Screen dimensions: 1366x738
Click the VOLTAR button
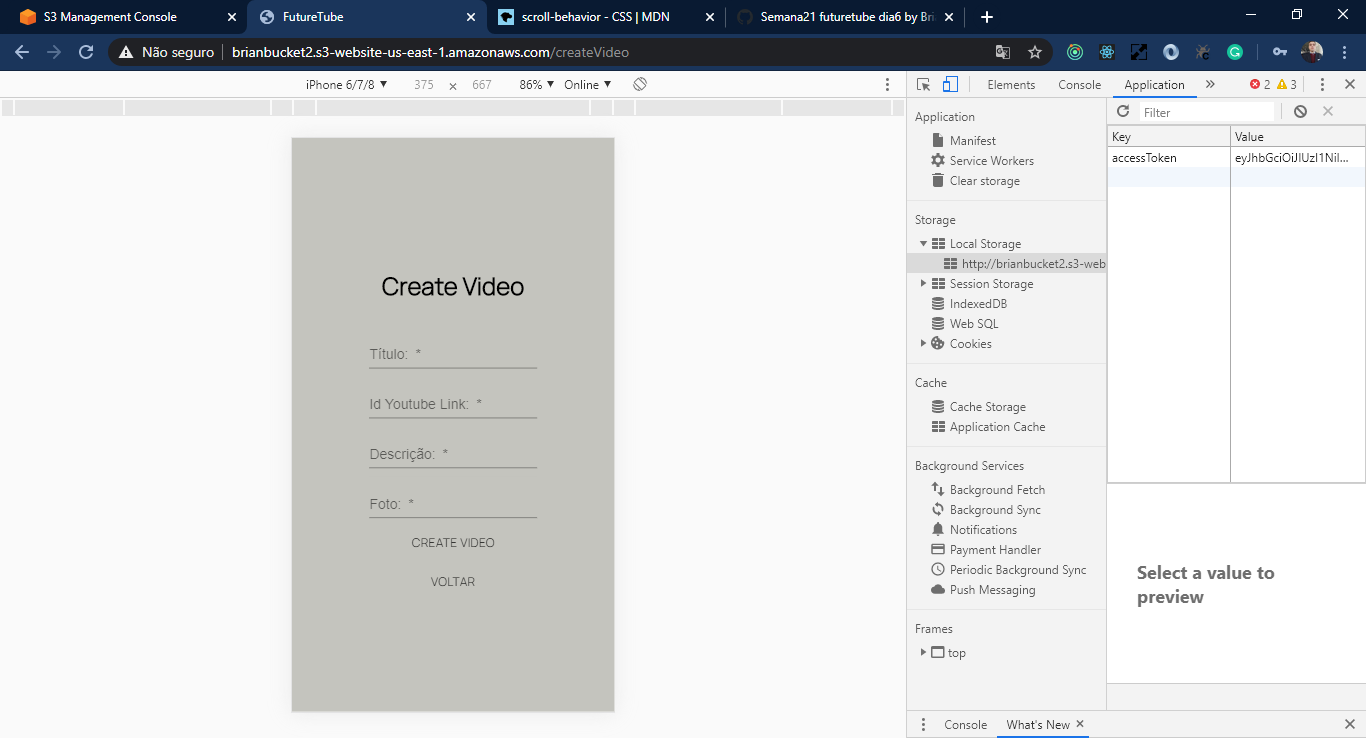[453, 582]
